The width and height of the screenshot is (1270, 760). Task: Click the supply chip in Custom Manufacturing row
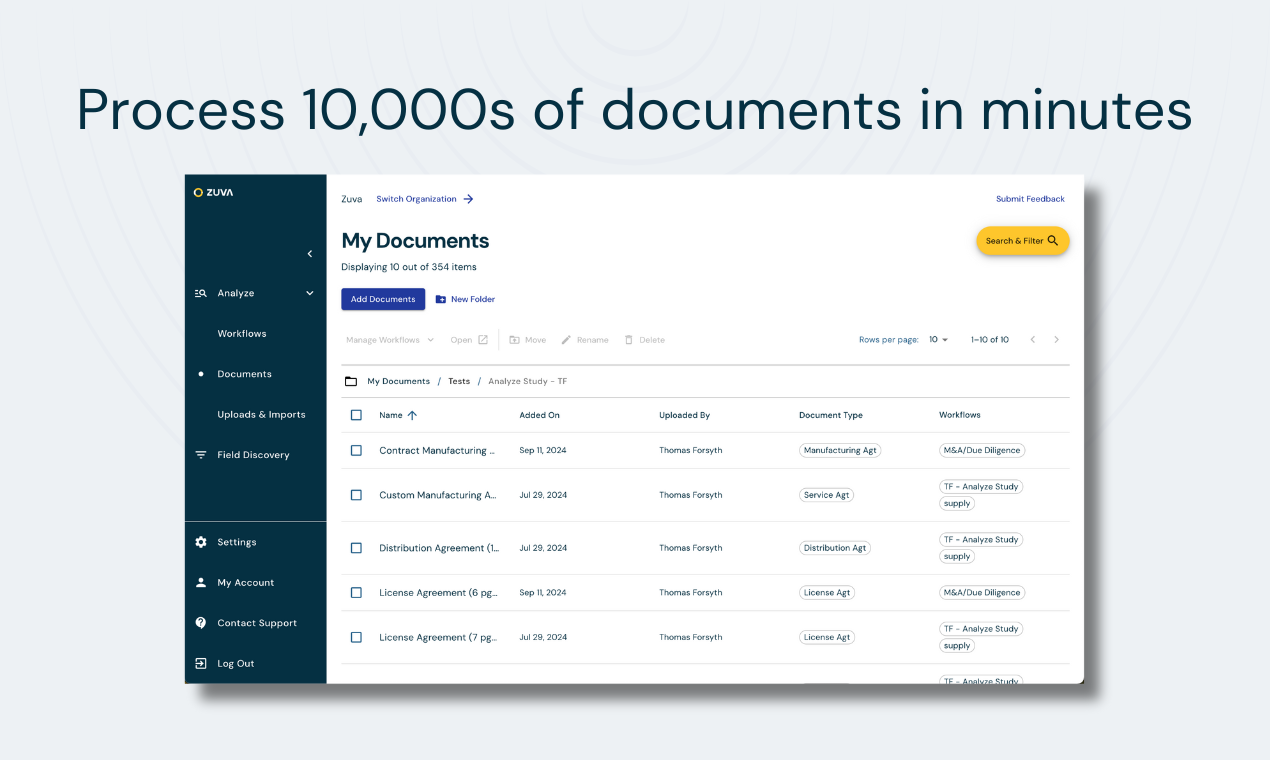pos(957,504)
